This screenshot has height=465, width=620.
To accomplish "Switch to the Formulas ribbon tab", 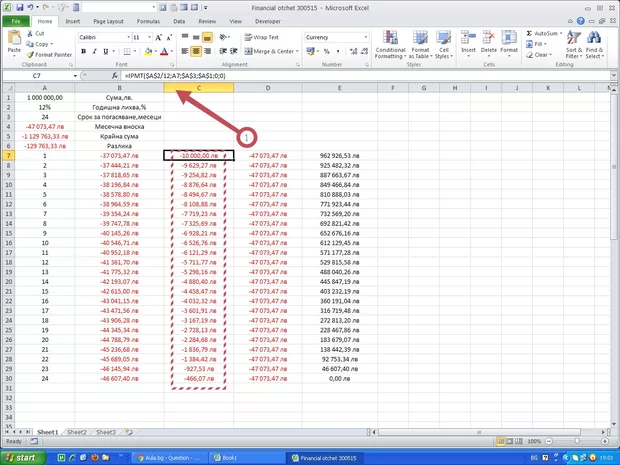I will tap(148, 20).
